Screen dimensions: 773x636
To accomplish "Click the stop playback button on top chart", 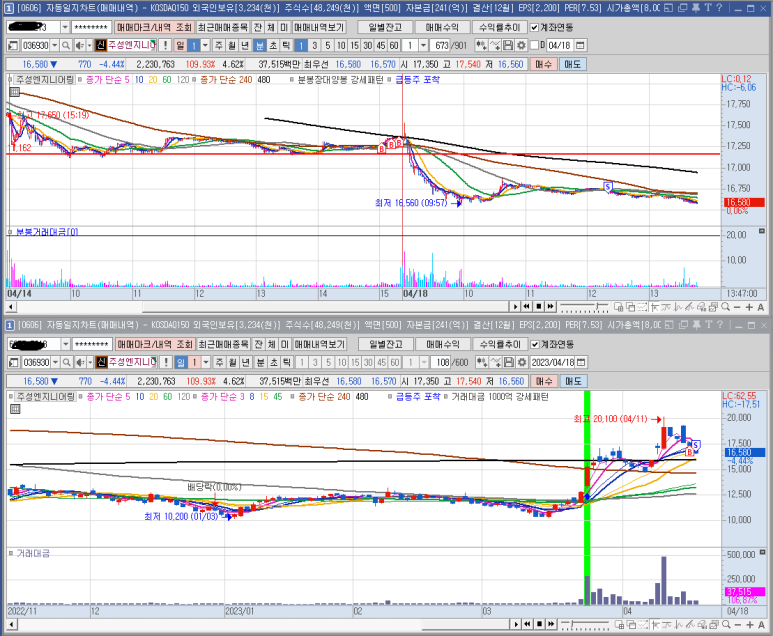I will tap(539, 307).
